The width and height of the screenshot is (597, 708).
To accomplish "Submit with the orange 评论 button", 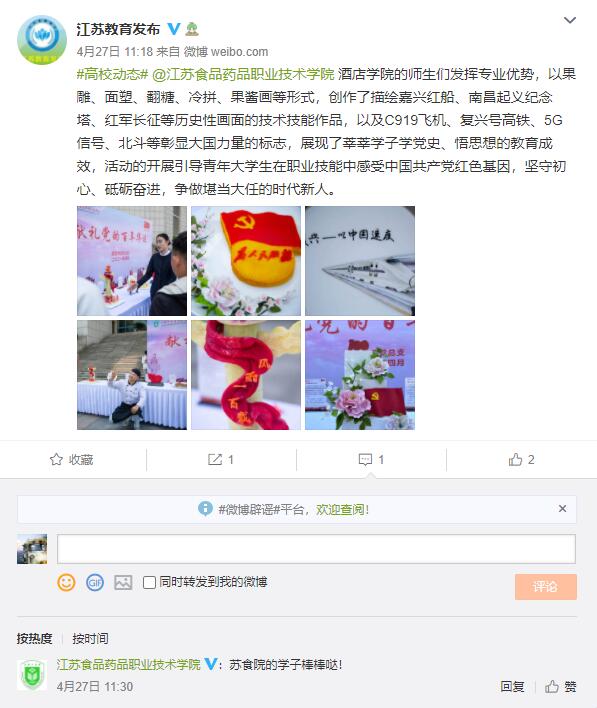I will (546, 587).
